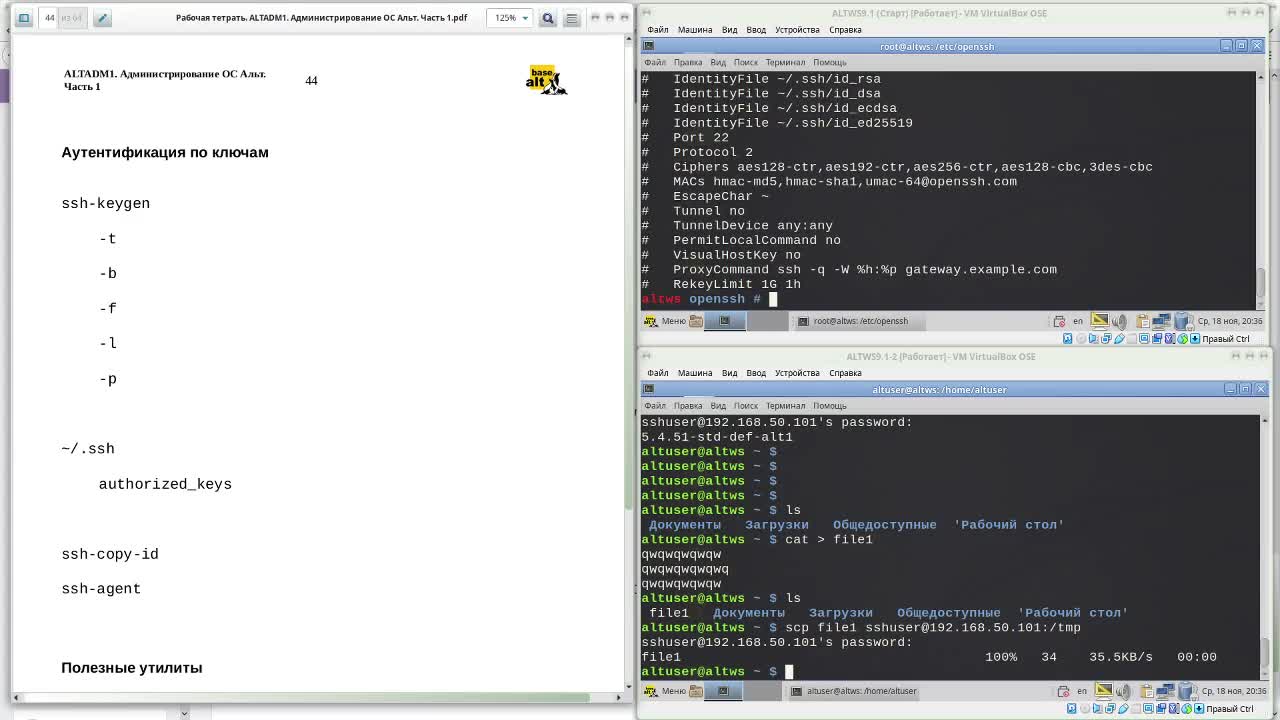Open the PDF viewer hamburger options menu
This screenshot has width=1280, height=720.
(x=572, y=18)
